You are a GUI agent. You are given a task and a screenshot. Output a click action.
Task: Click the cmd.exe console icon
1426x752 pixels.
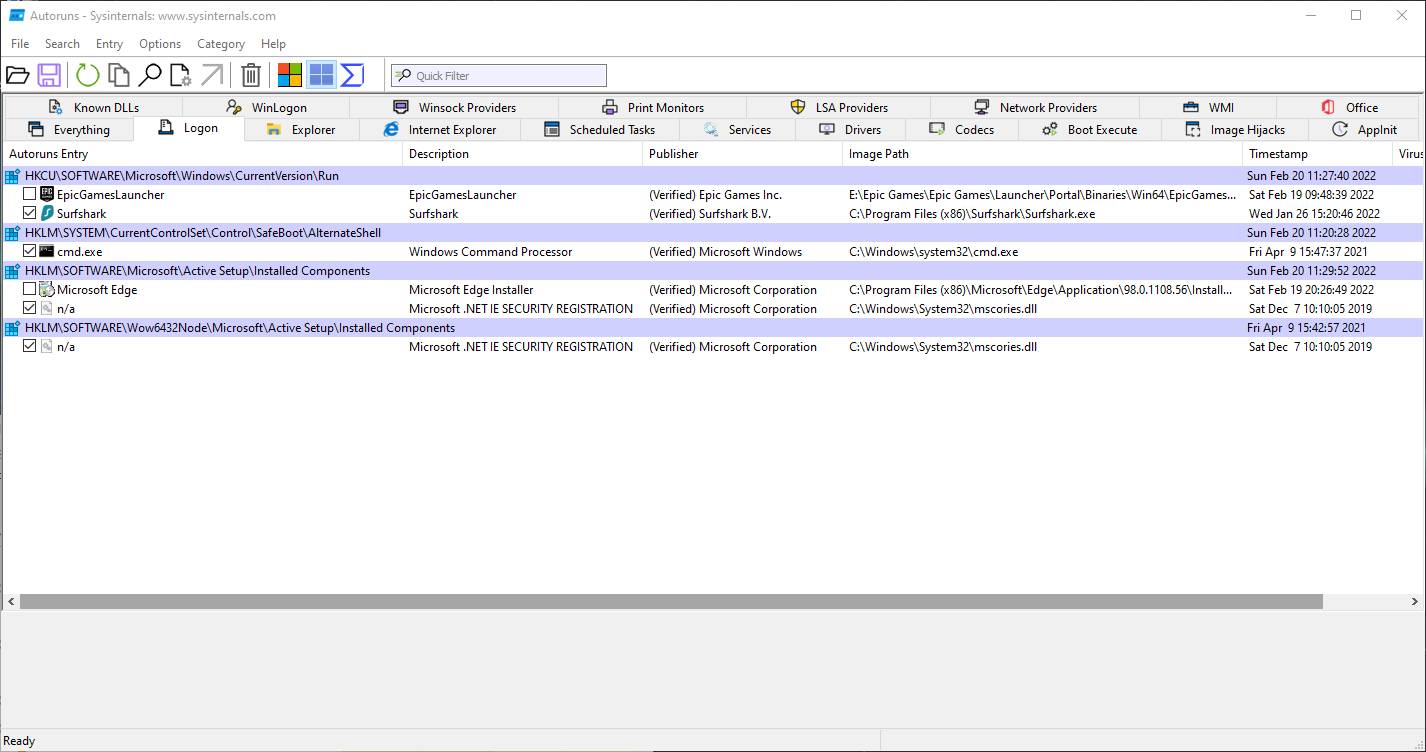[x=47, y=252]
